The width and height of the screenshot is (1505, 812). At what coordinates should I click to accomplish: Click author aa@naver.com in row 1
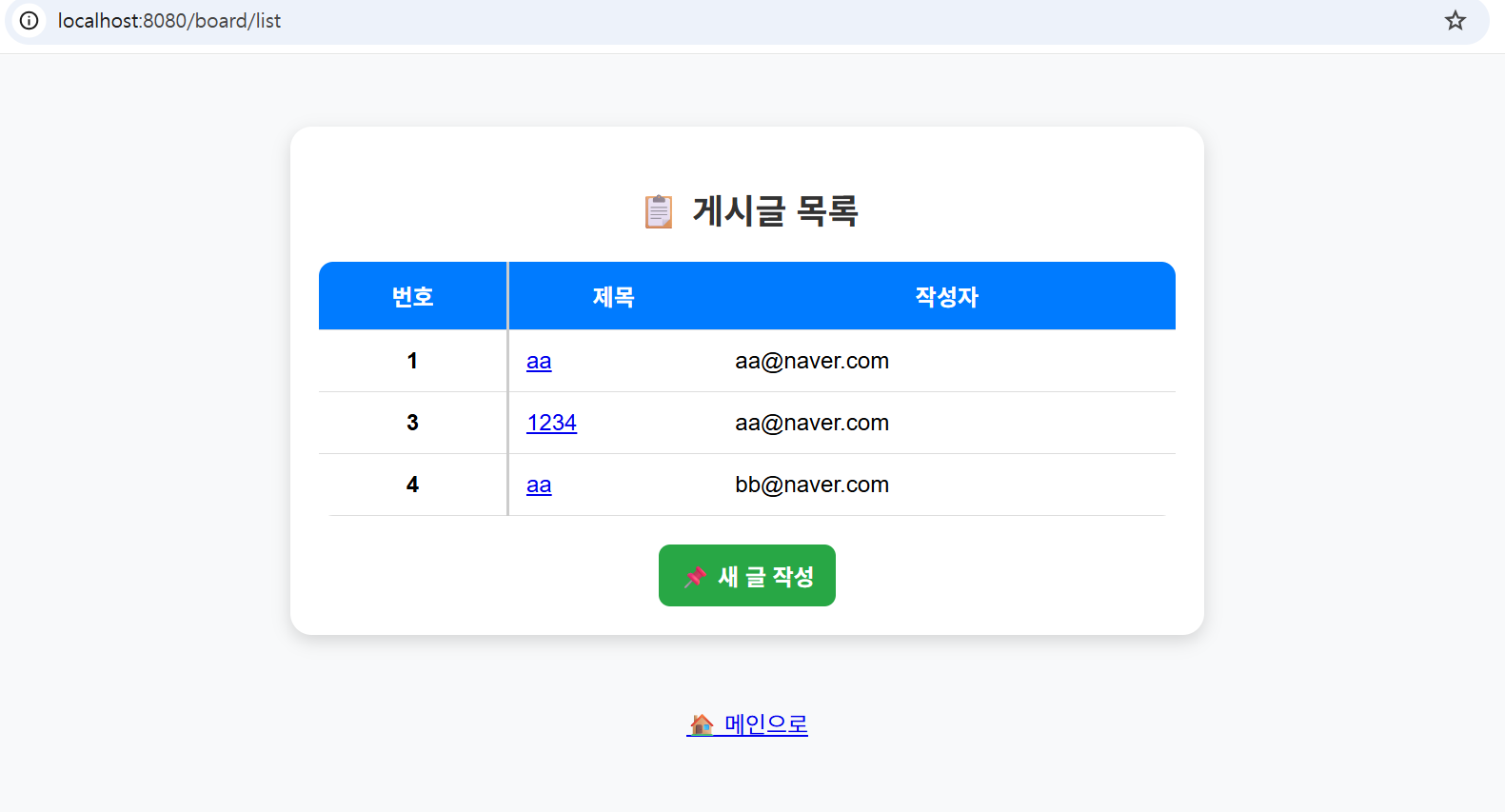[812, 361]
